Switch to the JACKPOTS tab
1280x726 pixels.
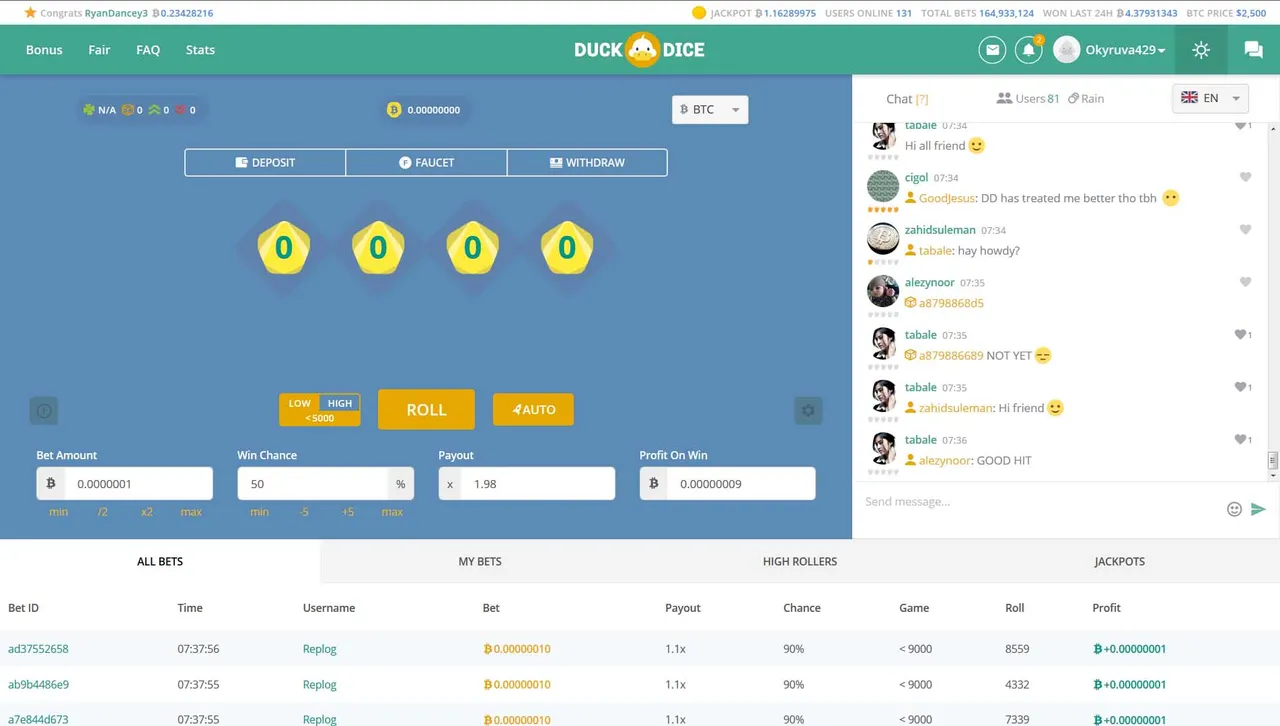1120,561
